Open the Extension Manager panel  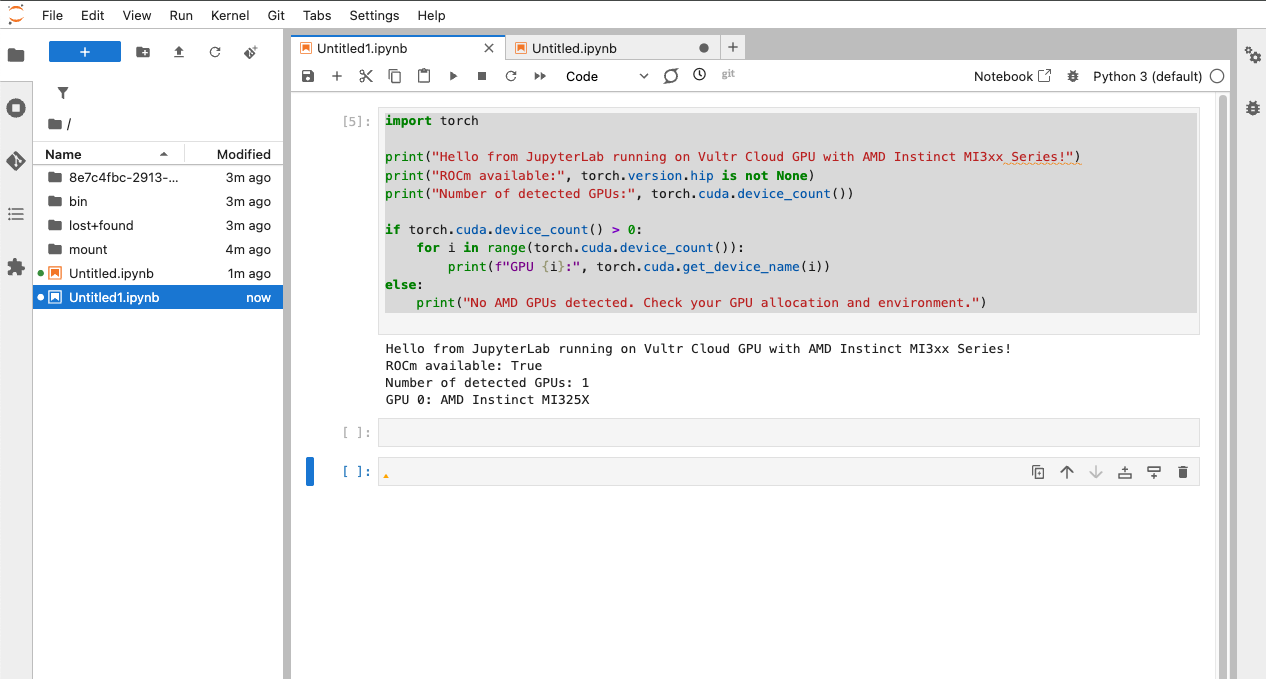[x=16, y=267]
